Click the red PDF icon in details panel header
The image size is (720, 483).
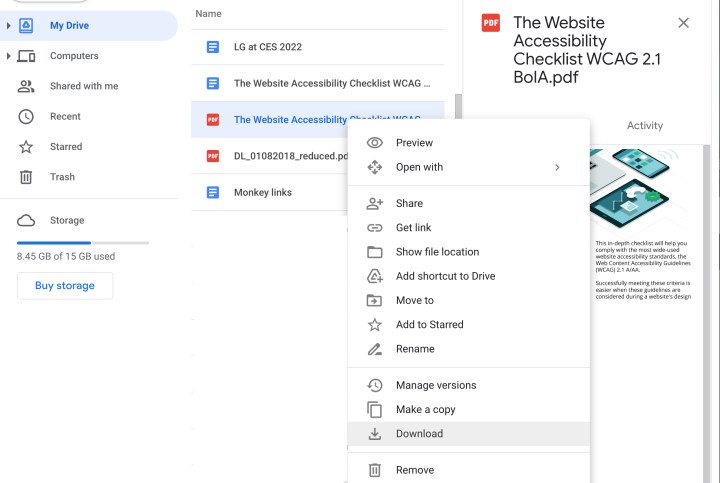click(490, 23)
